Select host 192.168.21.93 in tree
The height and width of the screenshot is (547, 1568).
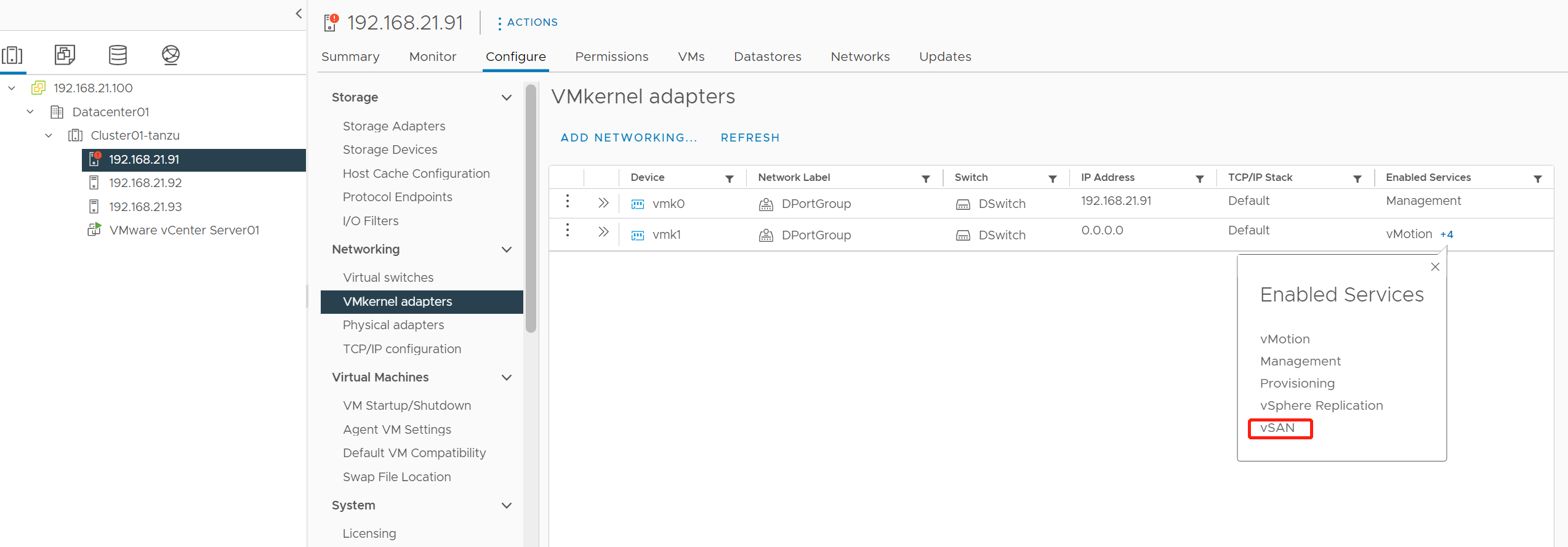[x=145, y=207]
